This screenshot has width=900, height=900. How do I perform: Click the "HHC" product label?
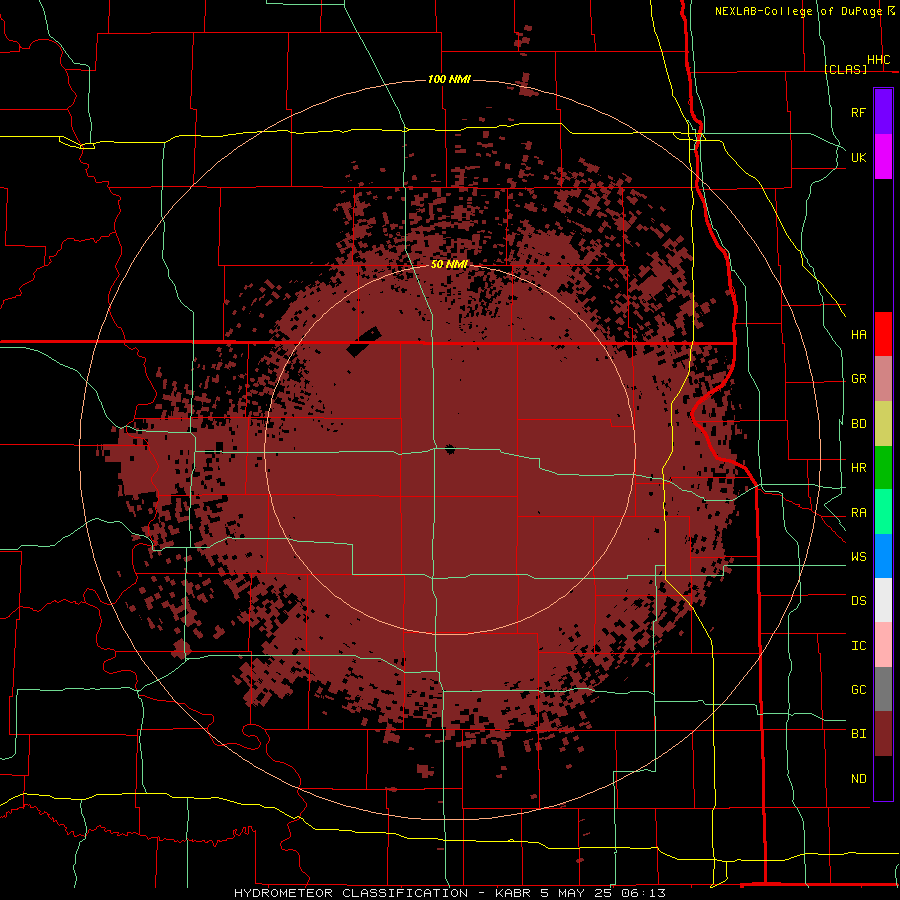[x=878, y=60]
